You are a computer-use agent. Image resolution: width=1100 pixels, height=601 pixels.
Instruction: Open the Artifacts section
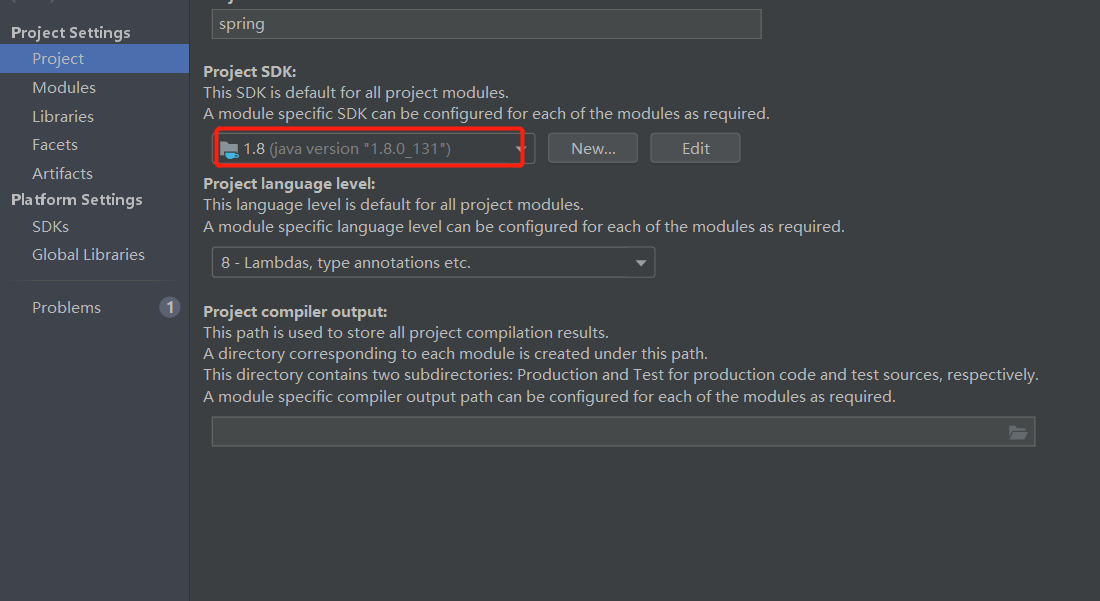(62, 173)
